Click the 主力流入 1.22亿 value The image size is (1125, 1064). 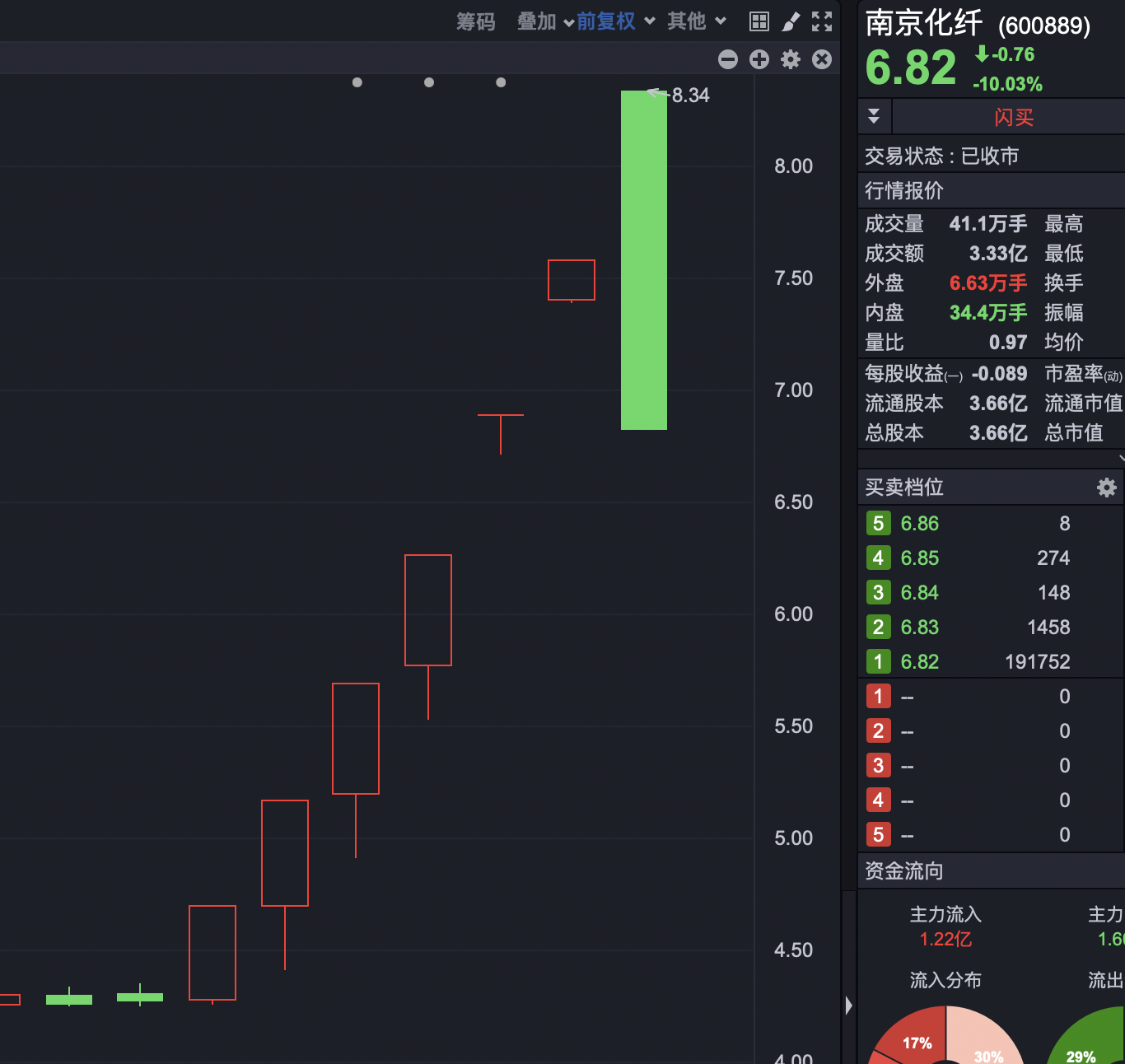pos(945,940)
